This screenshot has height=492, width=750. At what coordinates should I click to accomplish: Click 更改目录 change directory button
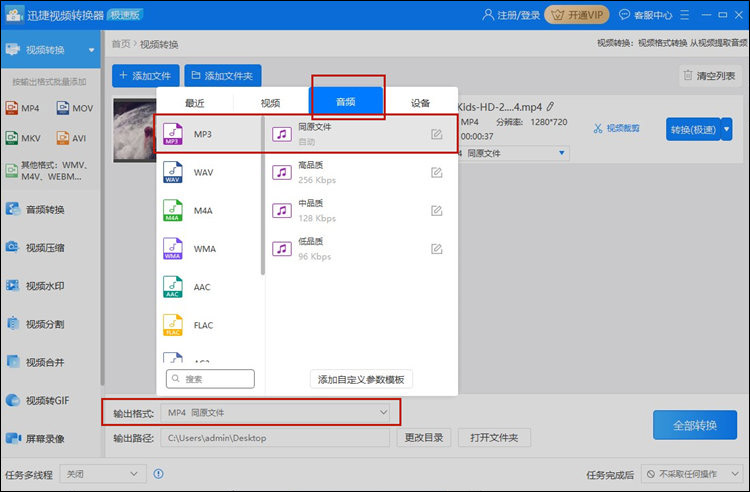click(424, 437)
